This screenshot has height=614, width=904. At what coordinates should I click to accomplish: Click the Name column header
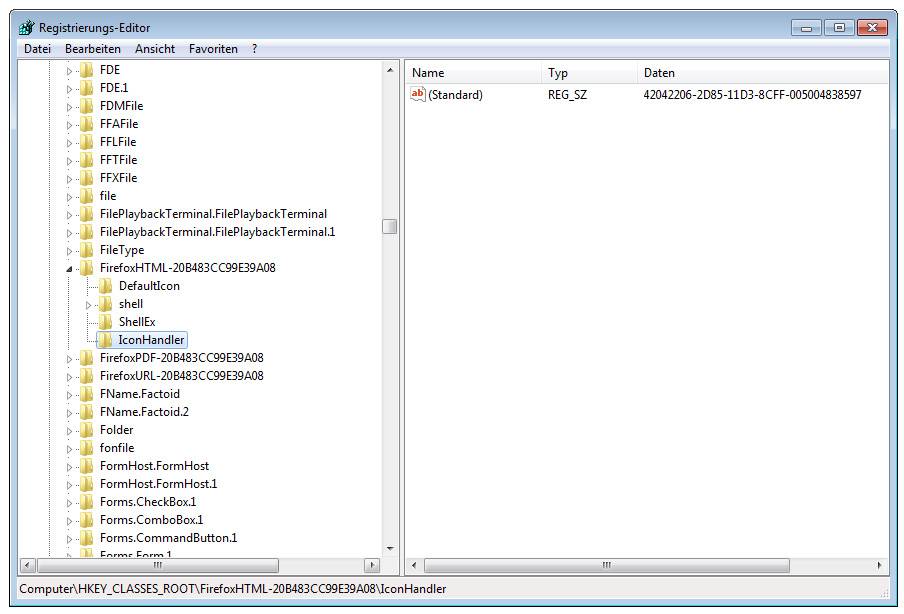[428, 73]
